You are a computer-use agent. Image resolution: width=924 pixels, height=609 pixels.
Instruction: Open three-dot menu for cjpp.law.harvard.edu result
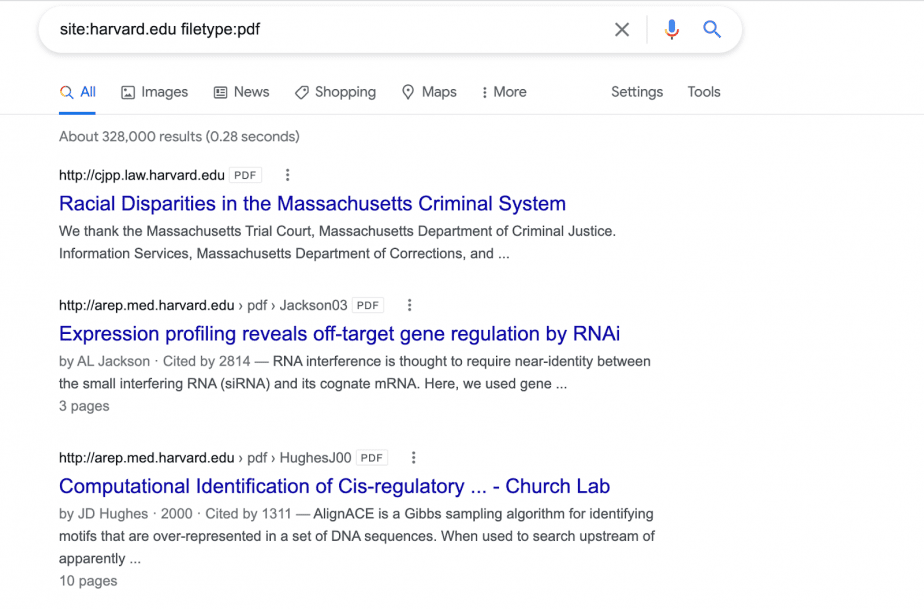pyautogui.click(x=288, y=175)
